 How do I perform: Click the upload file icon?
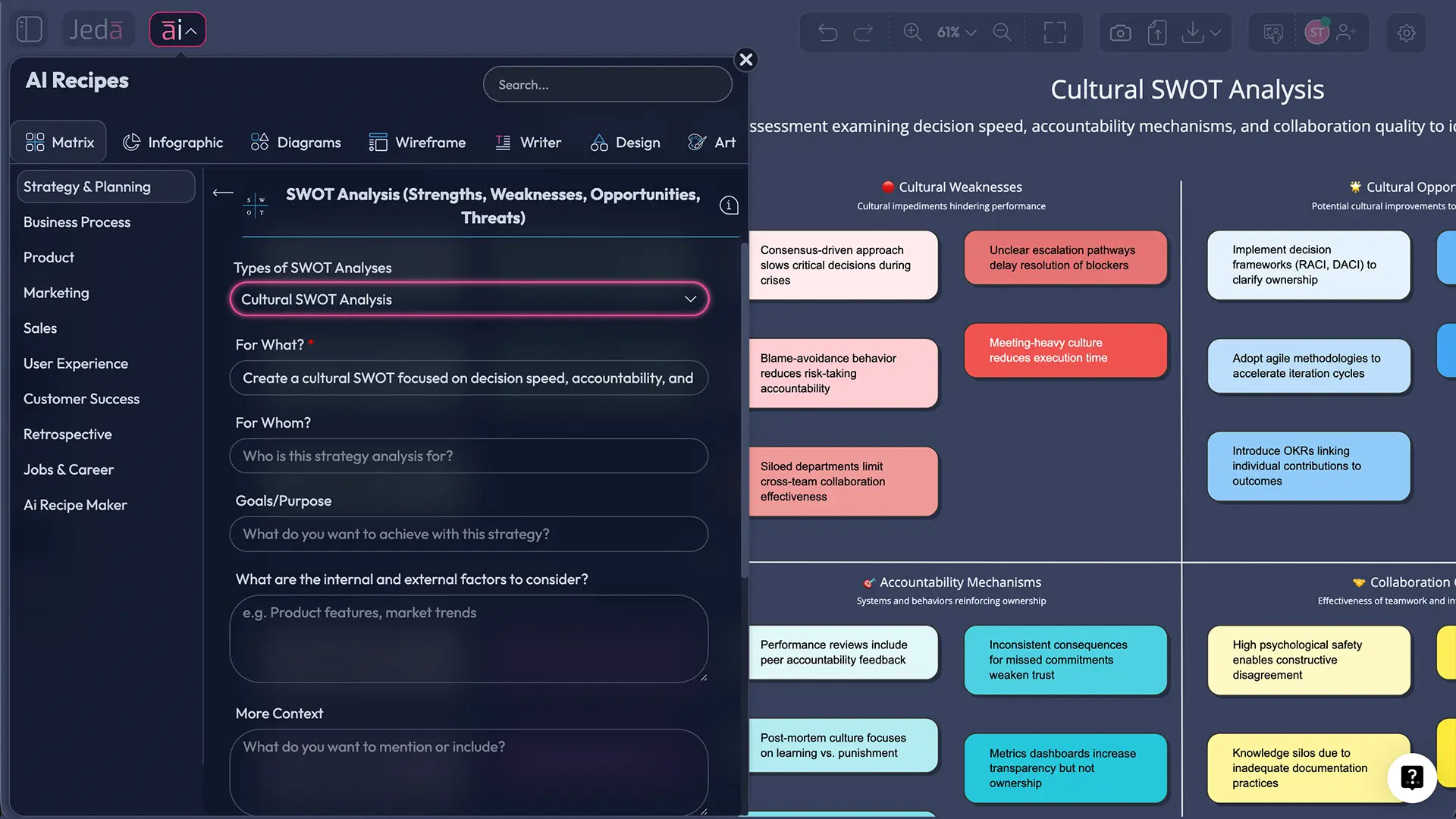pos(1157,33)
